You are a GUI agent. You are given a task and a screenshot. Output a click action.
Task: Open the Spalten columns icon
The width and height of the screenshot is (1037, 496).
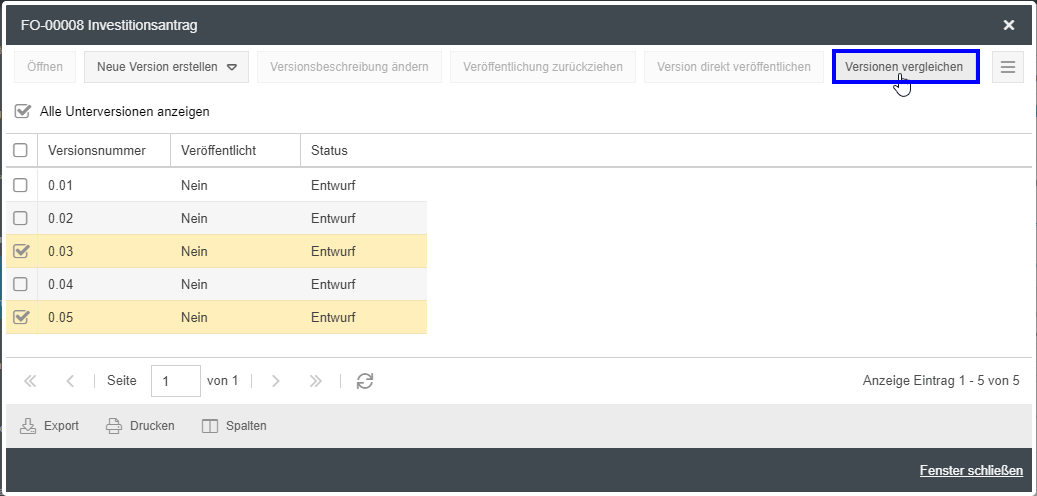(210, 426)
